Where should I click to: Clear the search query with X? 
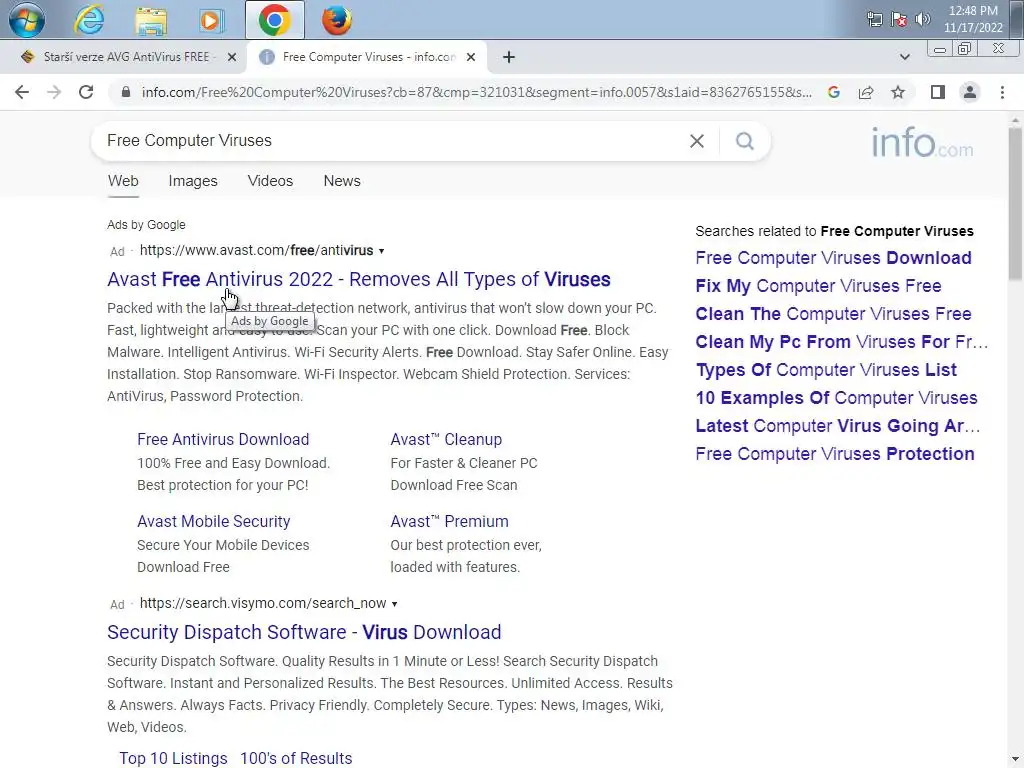[697, 141]
